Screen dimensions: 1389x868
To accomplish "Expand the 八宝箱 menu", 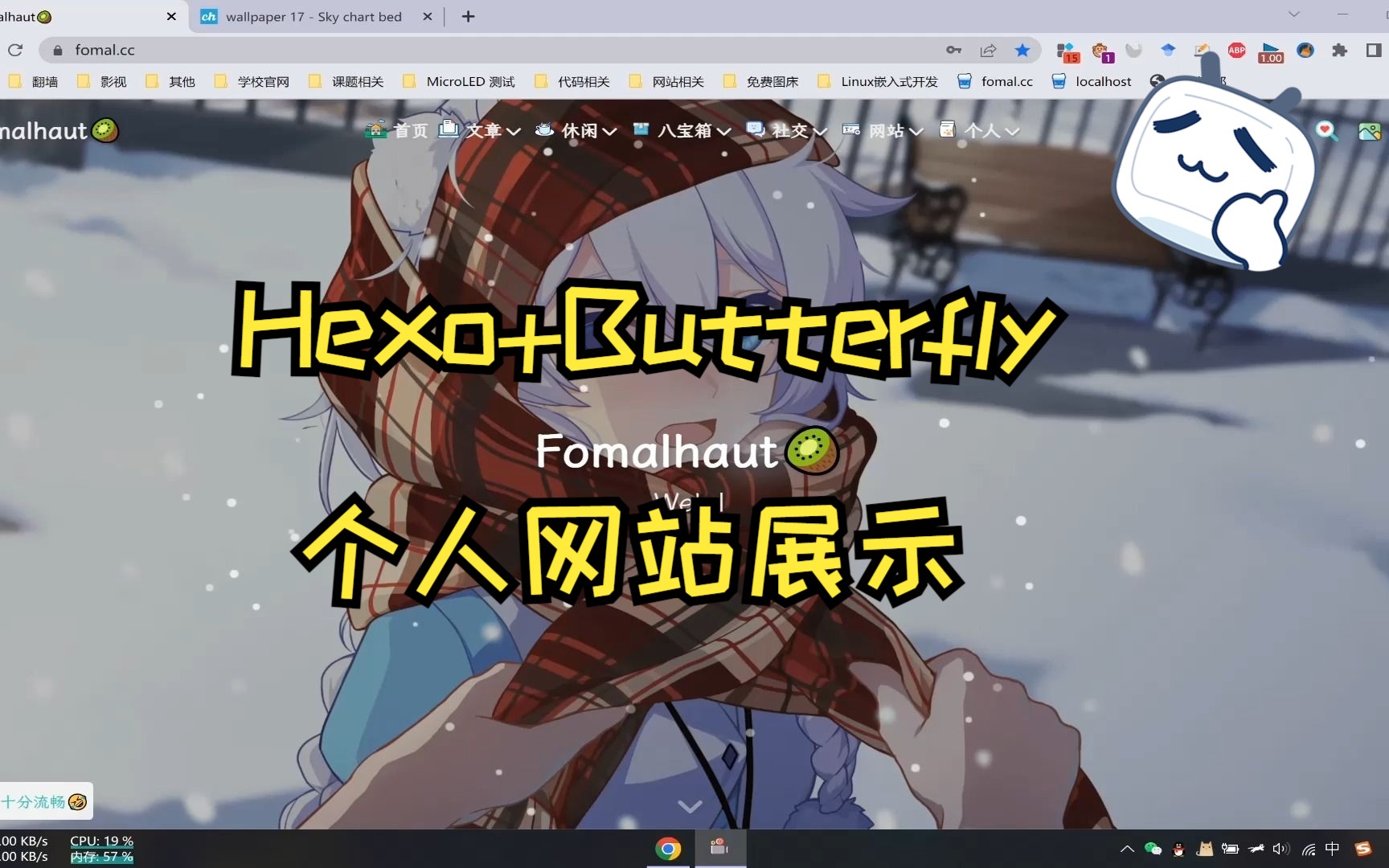I will pyautogui.click(x=682, y=130).
